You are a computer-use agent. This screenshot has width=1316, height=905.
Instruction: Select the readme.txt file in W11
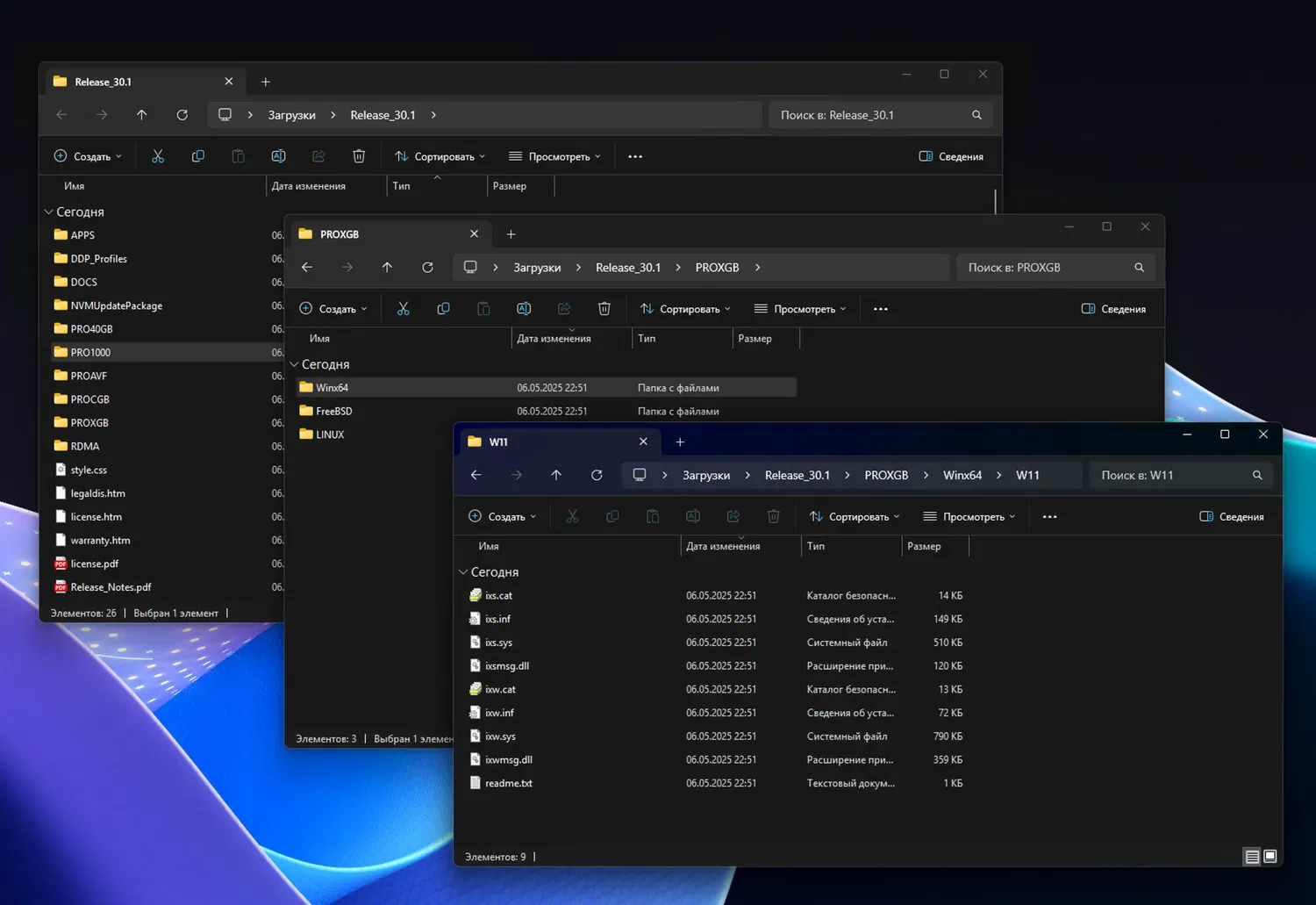[x=509, y=783]
